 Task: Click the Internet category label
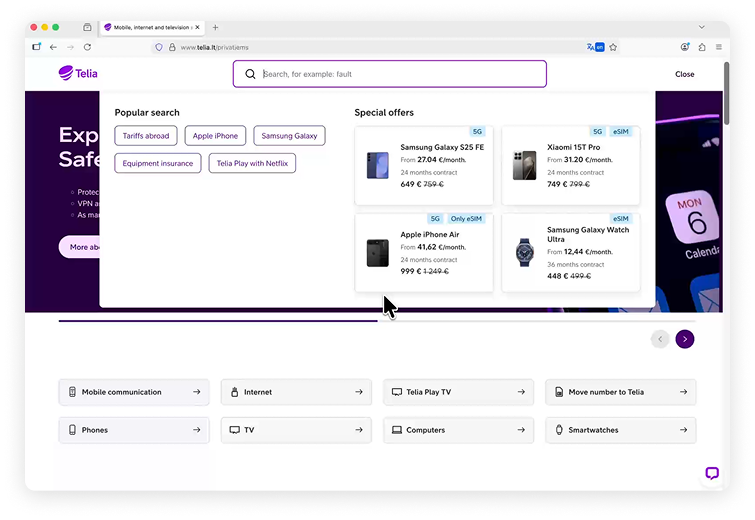pos(258,392)
